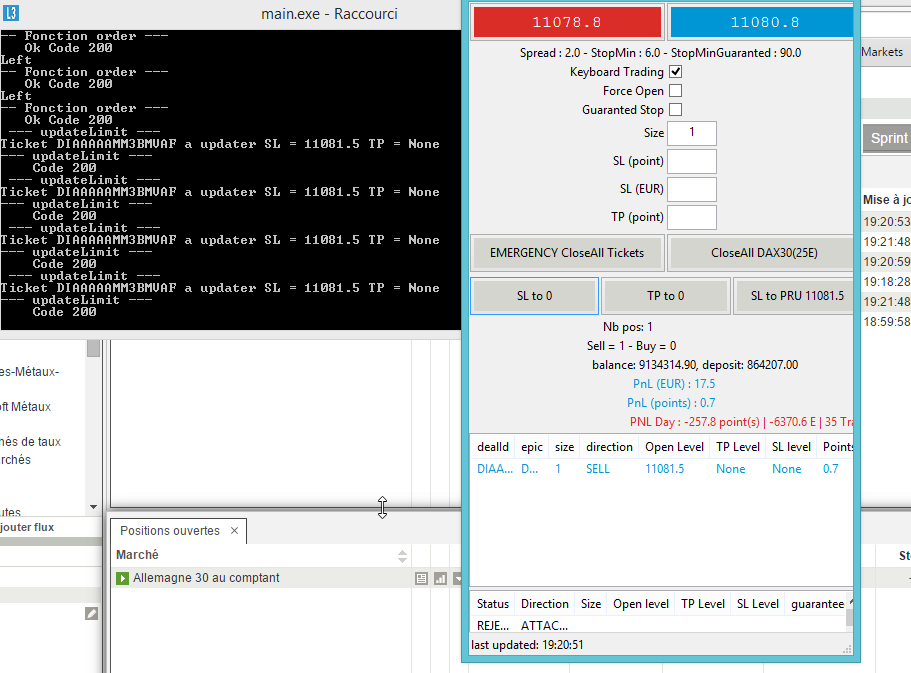Screen dimensions: 911x673
Task: Click green play icon beside Allemagne 30
Action: (122, 578)
